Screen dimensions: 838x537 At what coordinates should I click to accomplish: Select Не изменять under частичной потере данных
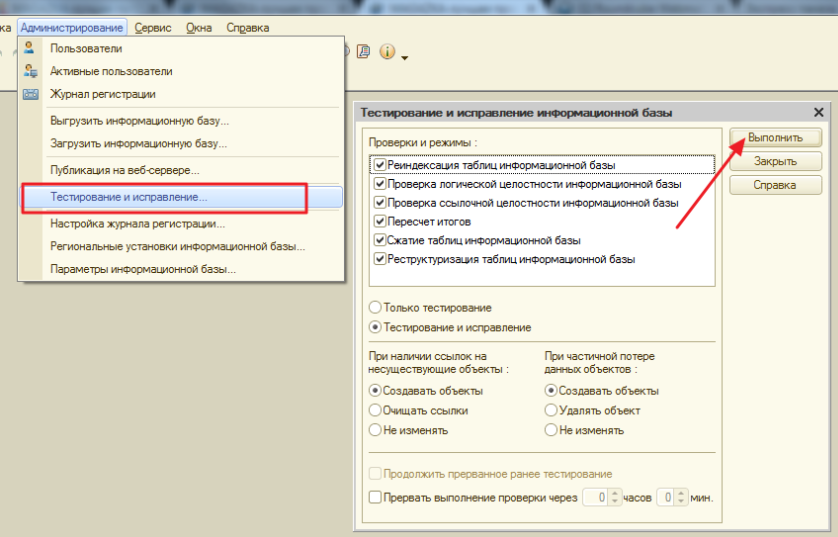click(x=550, y=430)
